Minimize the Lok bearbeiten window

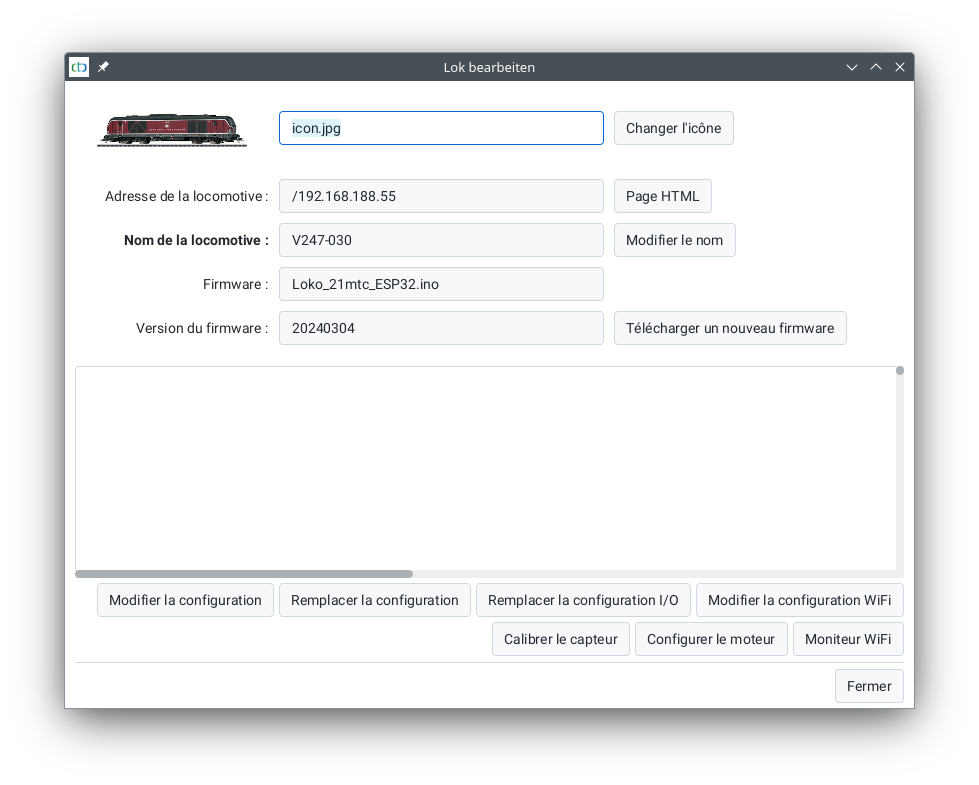(x=852, y=67)
